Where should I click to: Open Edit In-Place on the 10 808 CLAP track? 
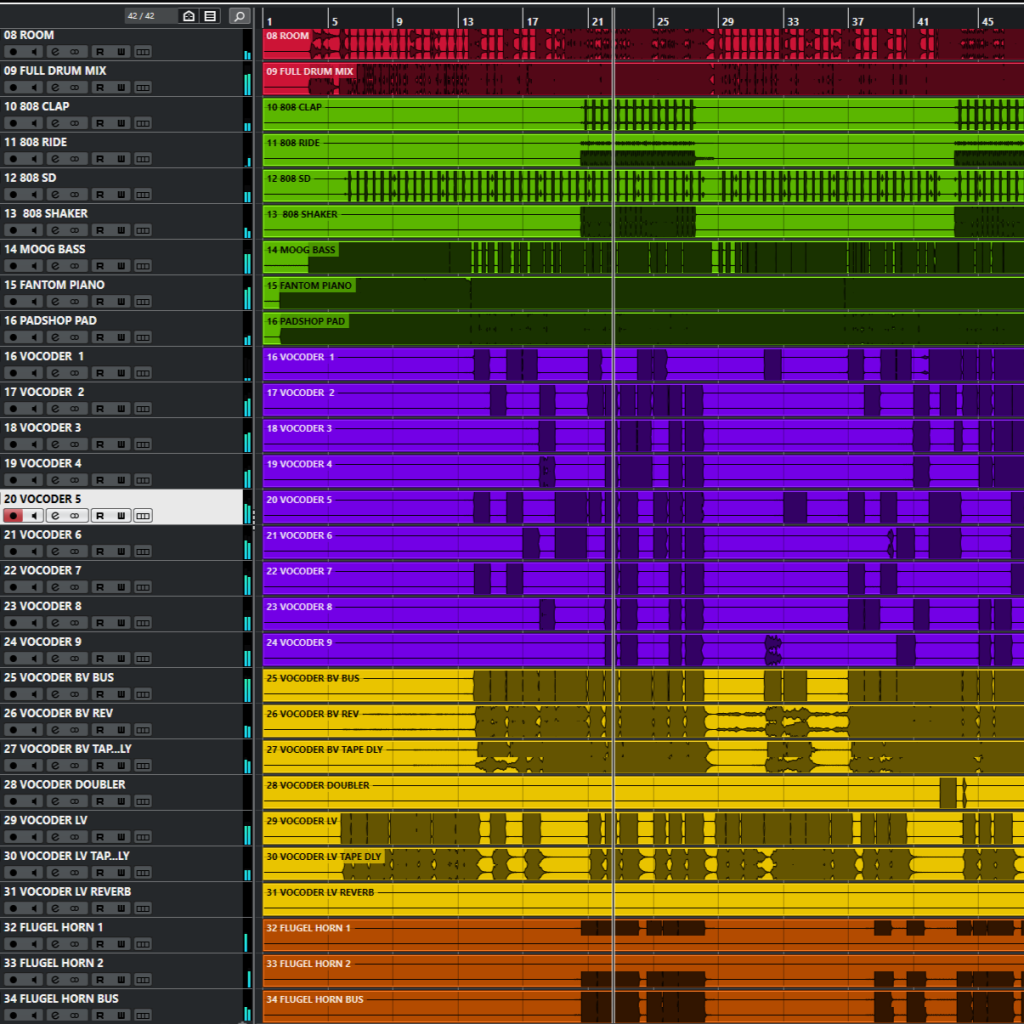coord(142,123)
